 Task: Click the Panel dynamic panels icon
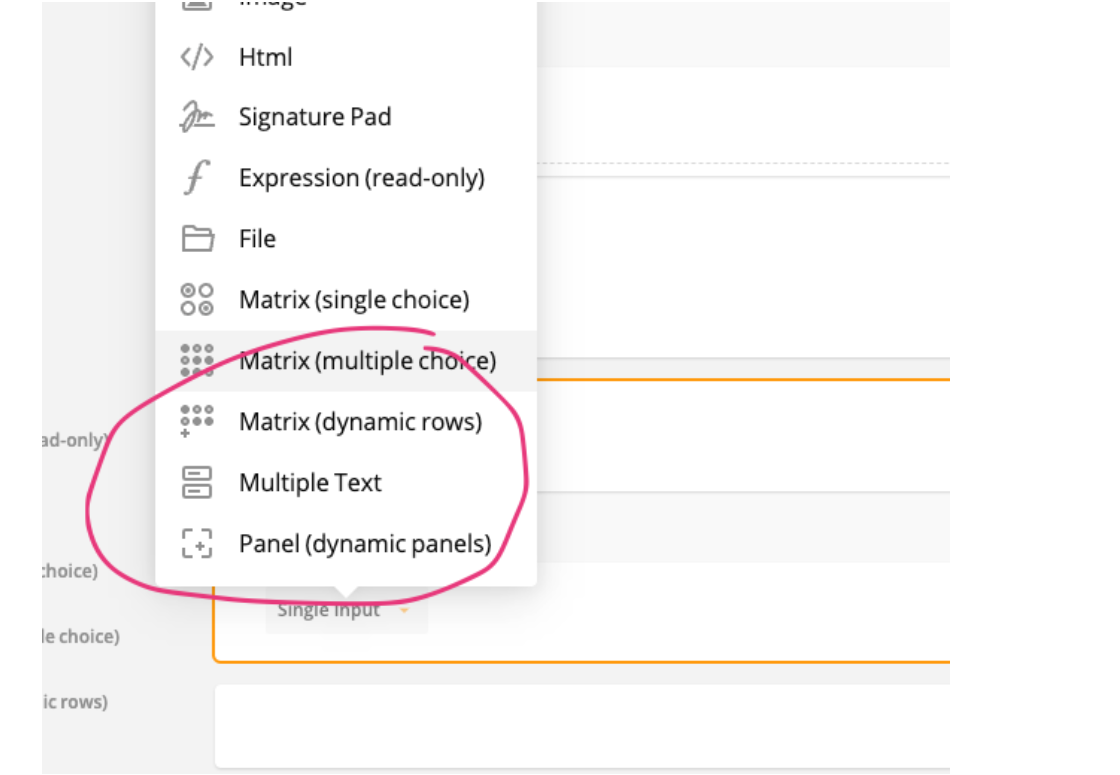click(x=196, y=544)
